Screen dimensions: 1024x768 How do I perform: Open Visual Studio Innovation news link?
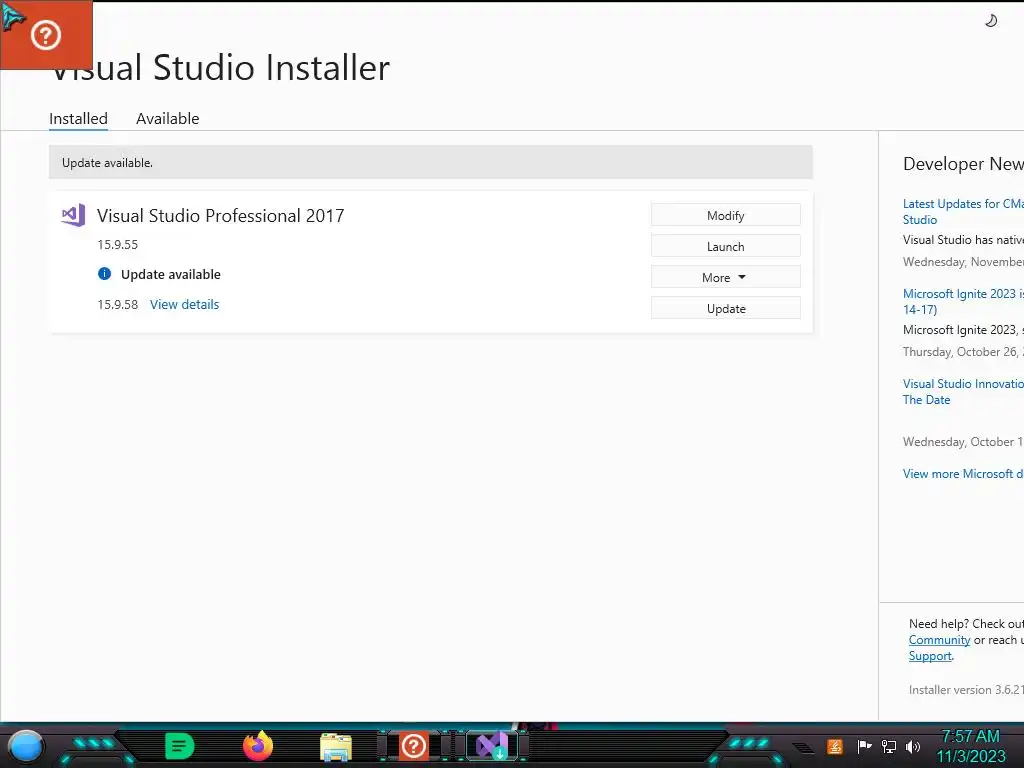963,392
